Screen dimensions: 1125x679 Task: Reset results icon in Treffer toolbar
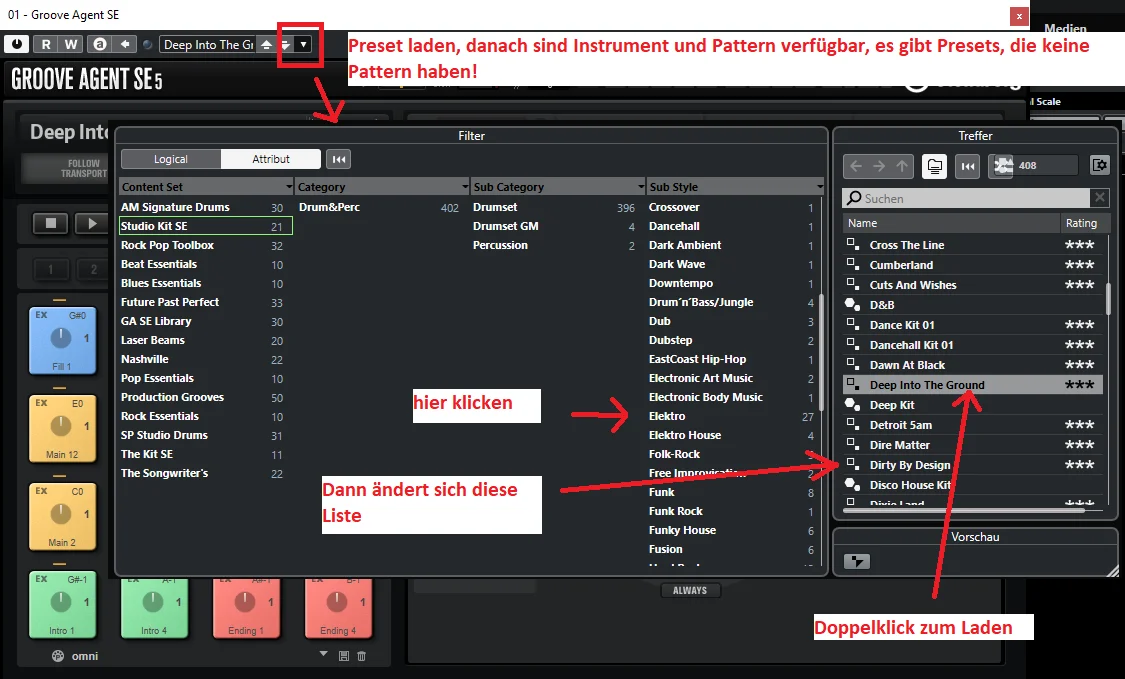968,167
